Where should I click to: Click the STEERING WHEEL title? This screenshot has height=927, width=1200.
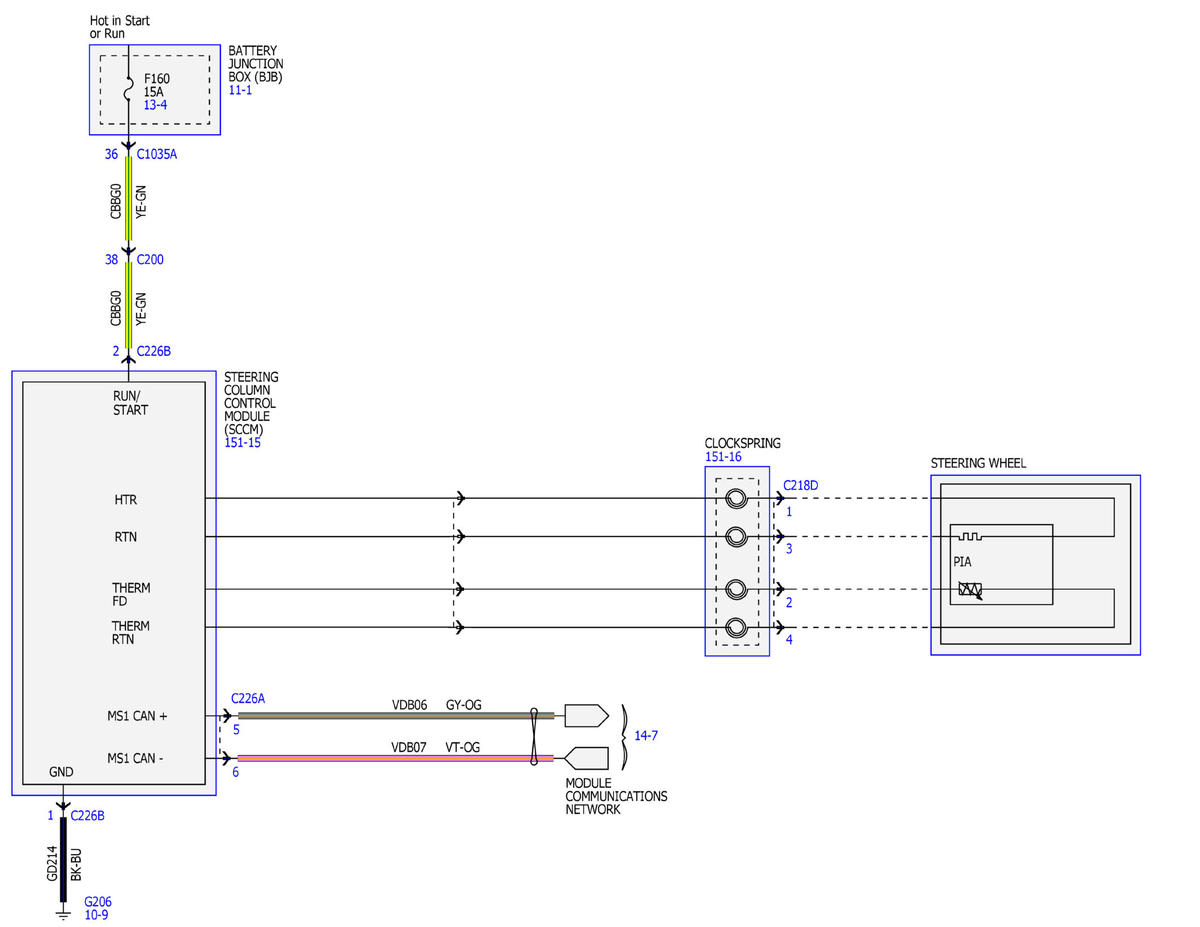(x=978, y=463)
